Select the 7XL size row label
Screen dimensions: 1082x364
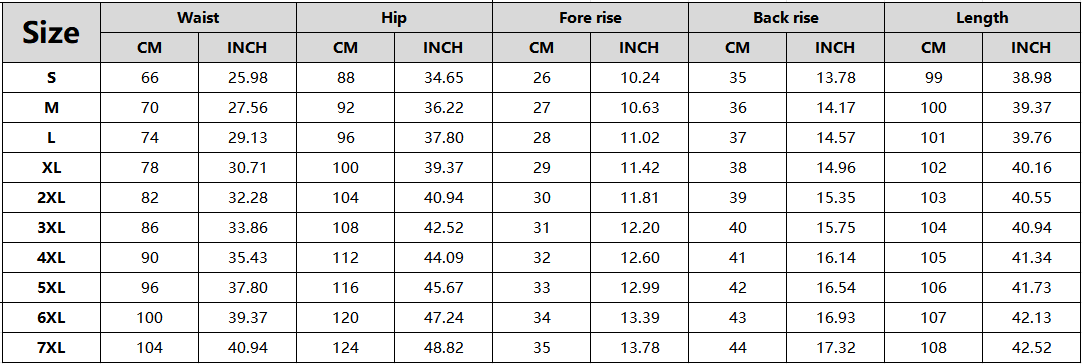(51, 347)
